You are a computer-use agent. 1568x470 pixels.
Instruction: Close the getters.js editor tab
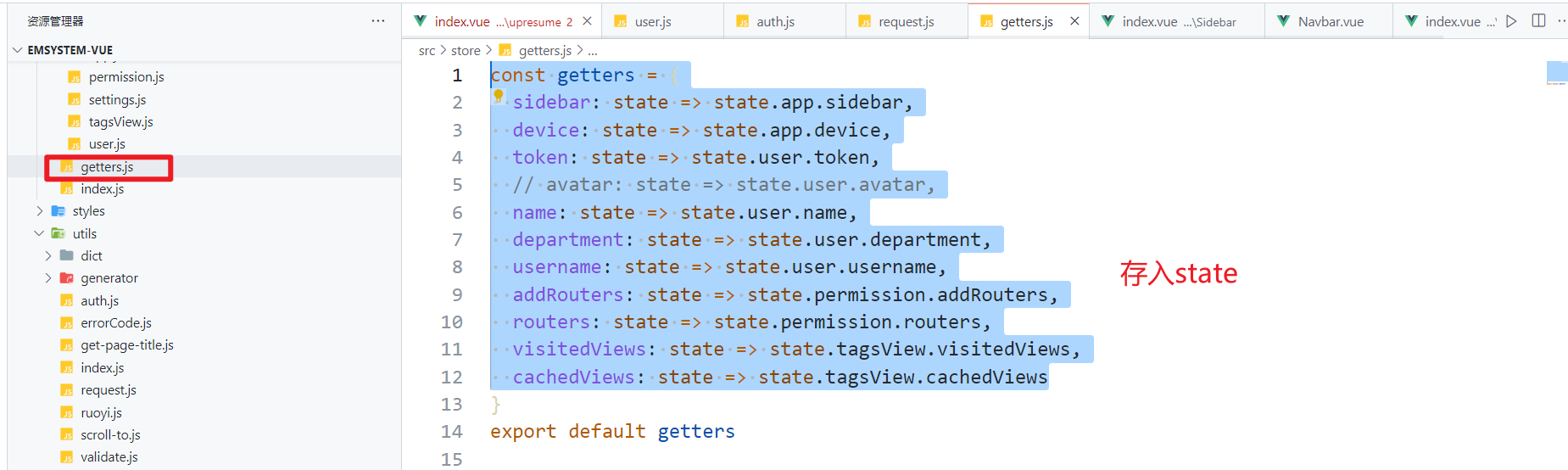[x=1074, y=21]
